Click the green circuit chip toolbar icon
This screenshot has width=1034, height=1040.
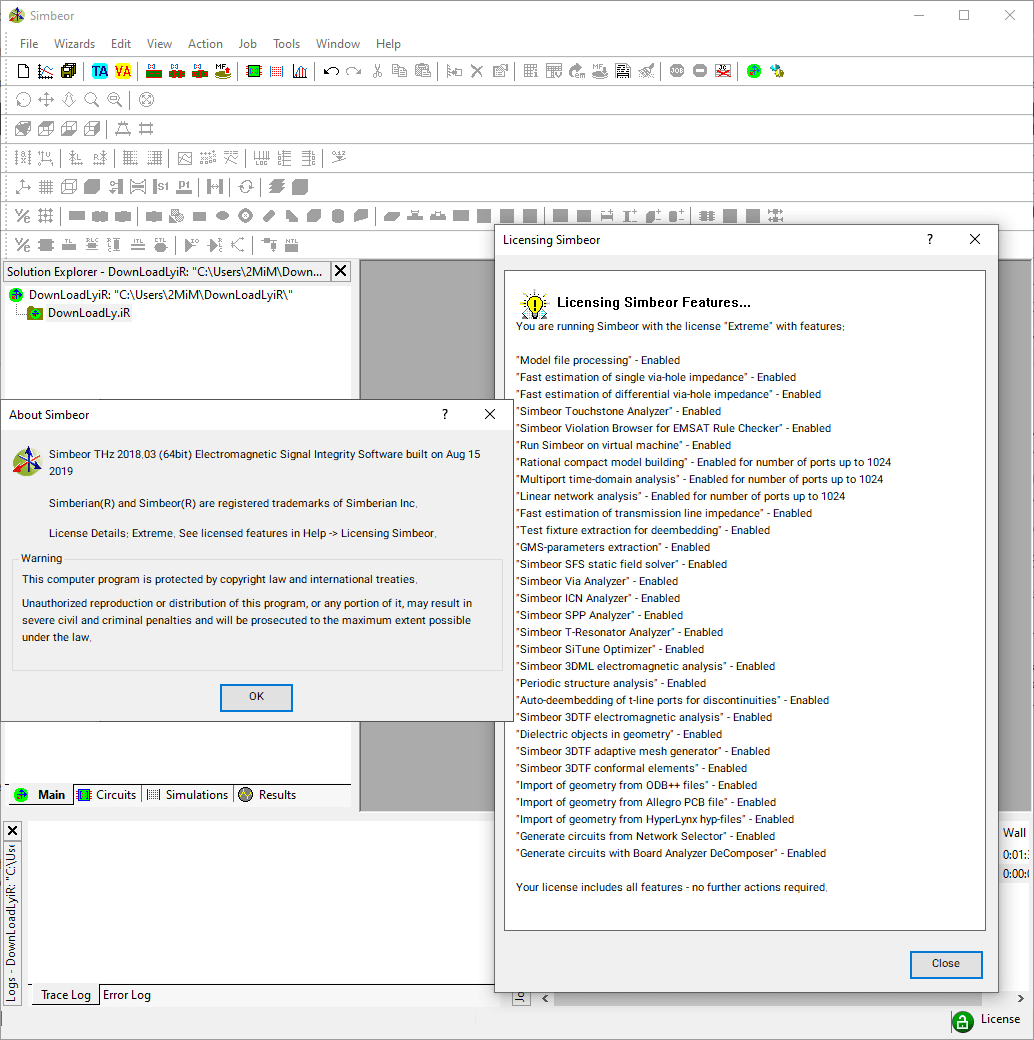coord(254,71)
